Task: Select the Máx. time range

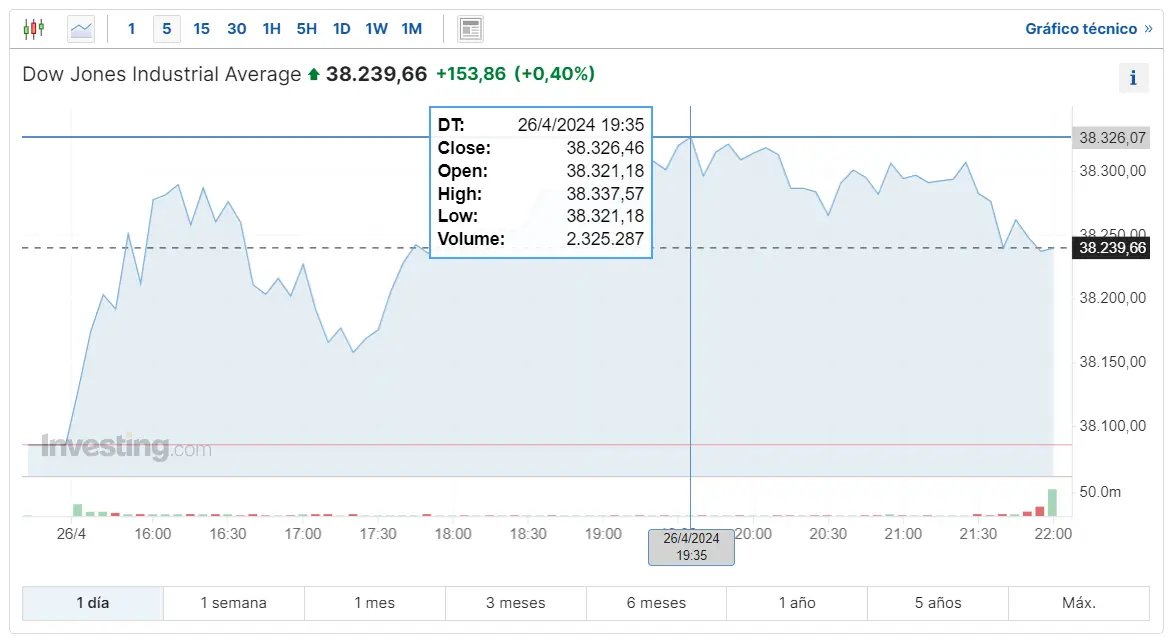Action: [x=1078, y=603]
